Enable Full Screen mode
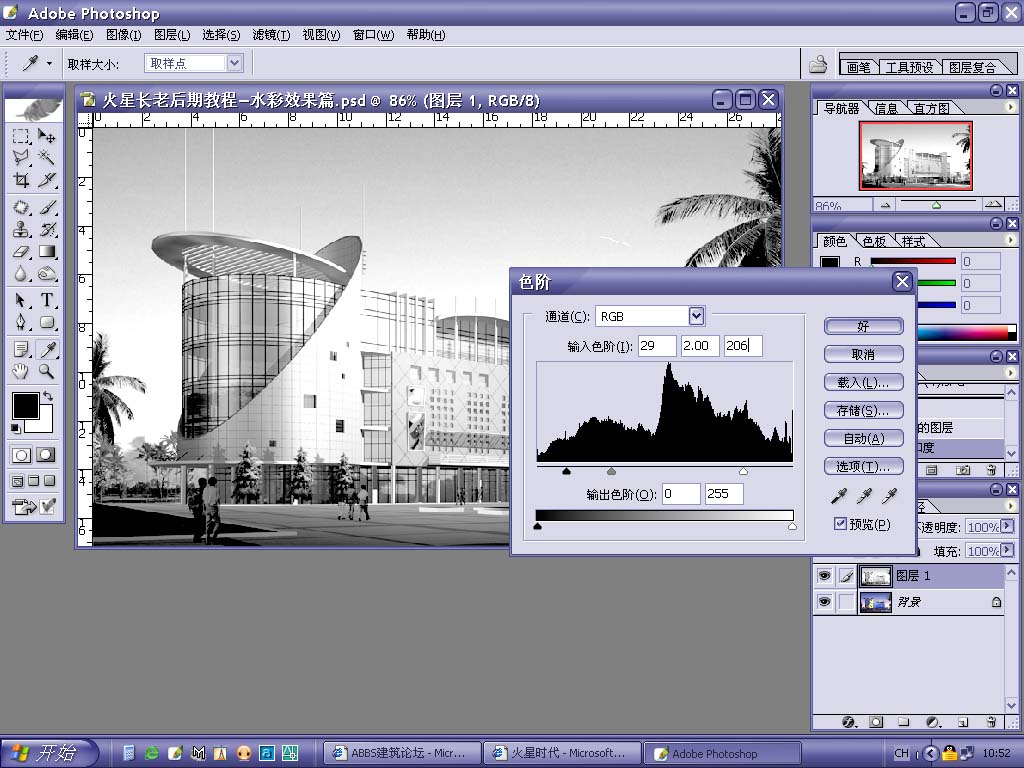Screen dimensions: 1024x768 coord(49,481)
